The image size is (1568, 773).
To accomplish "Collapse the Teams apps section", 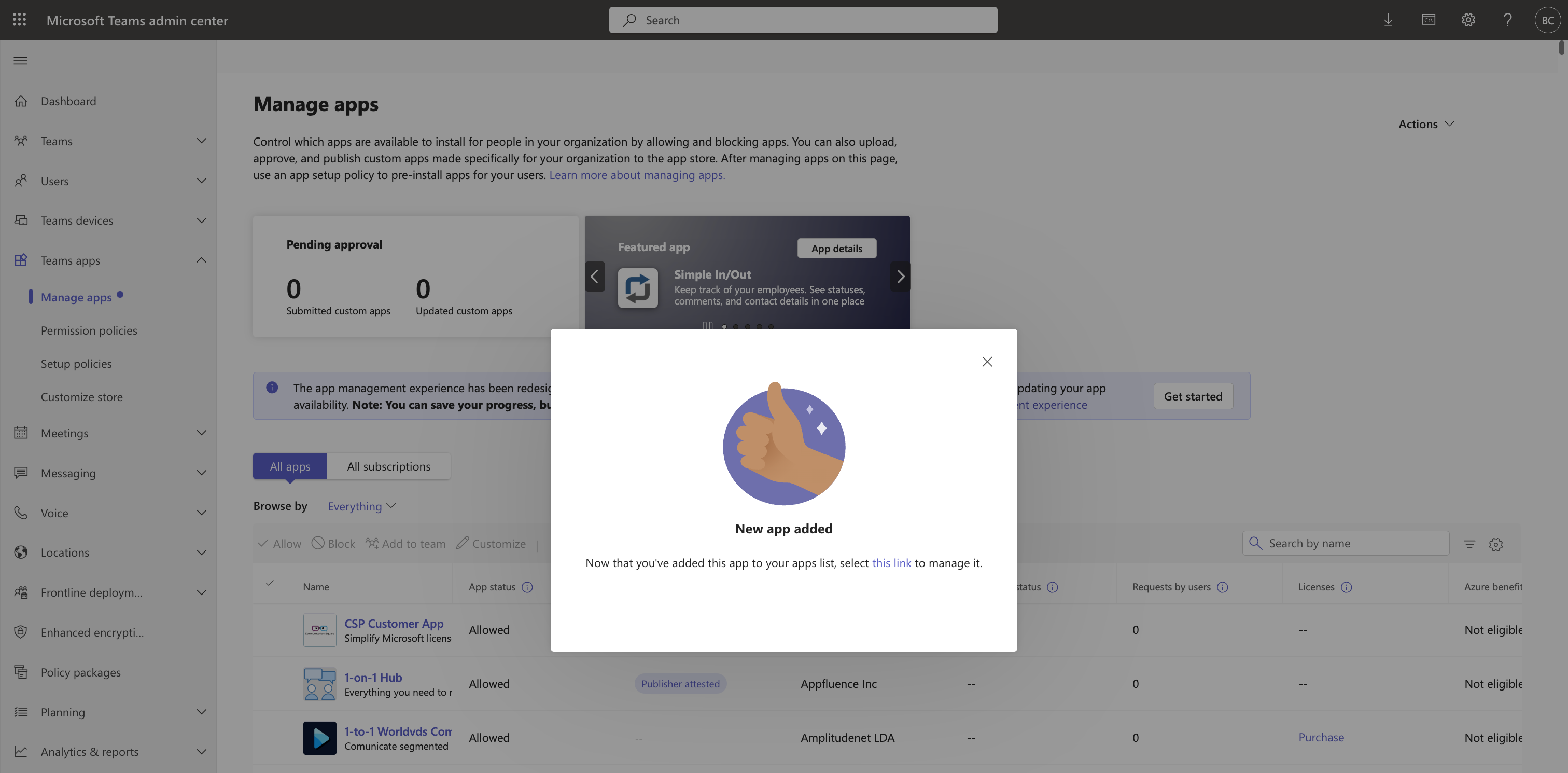I will tap(202, 260).
